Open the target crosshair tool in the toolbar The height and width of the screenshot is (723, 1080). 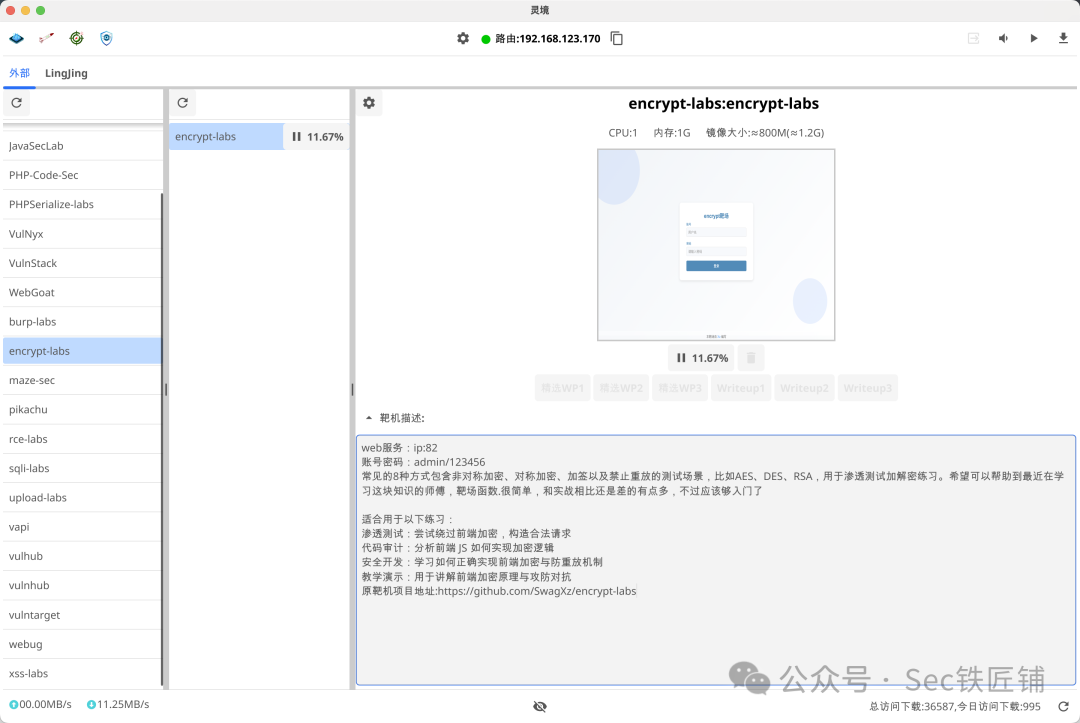pos(76,38)
